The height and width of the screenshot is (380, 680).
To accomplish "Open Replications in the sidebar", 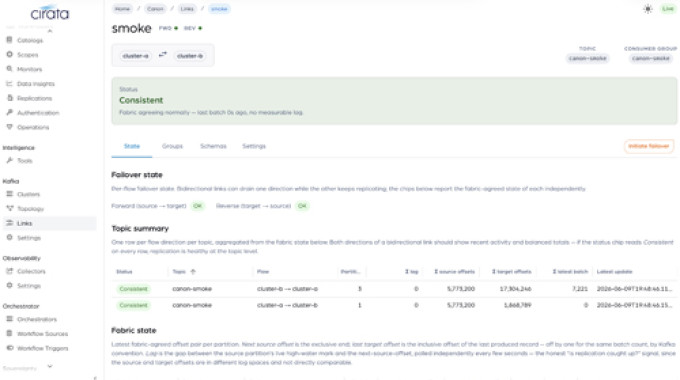I will [x=34, y=98].
